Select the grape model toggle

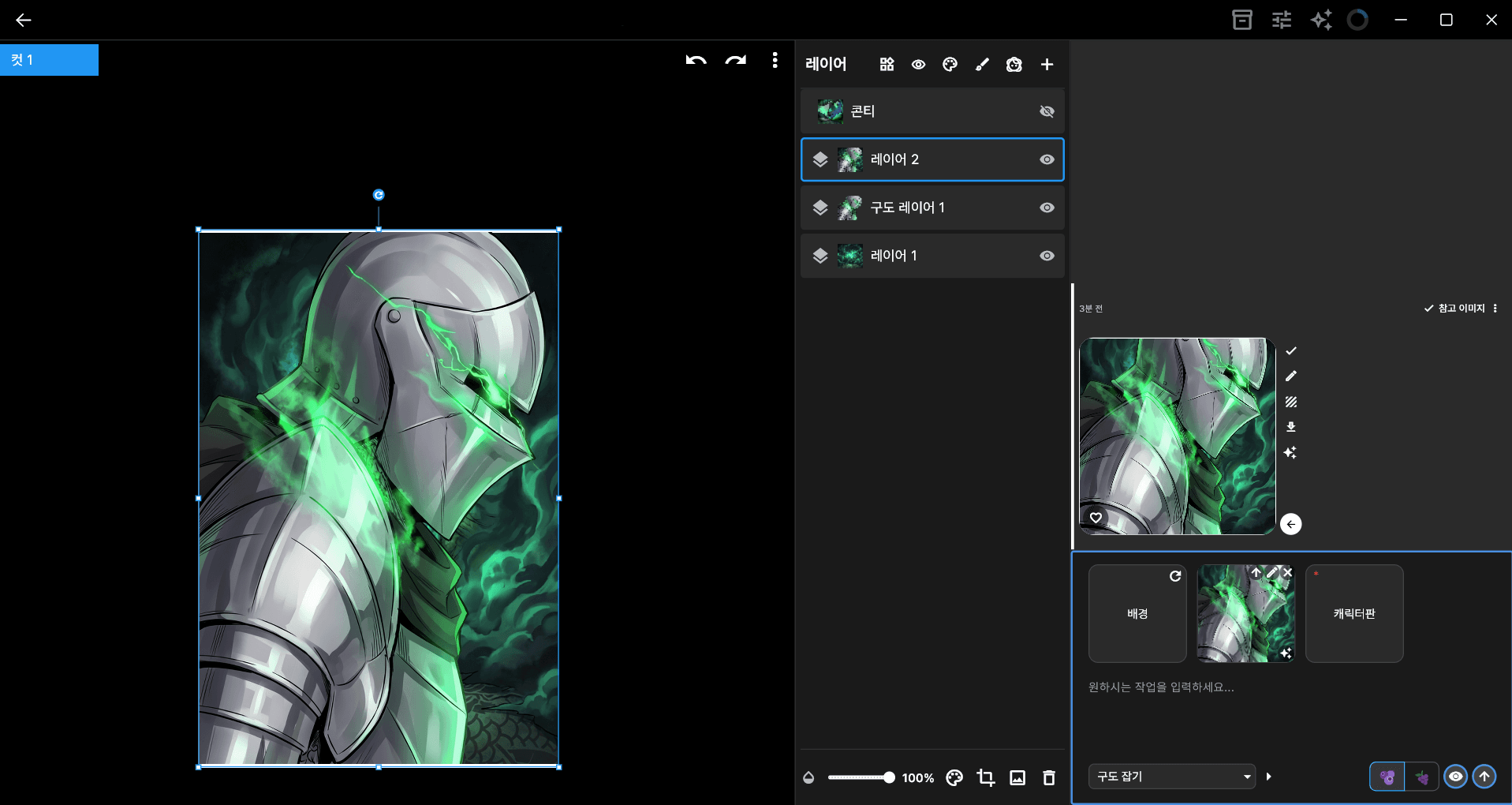1422,777
